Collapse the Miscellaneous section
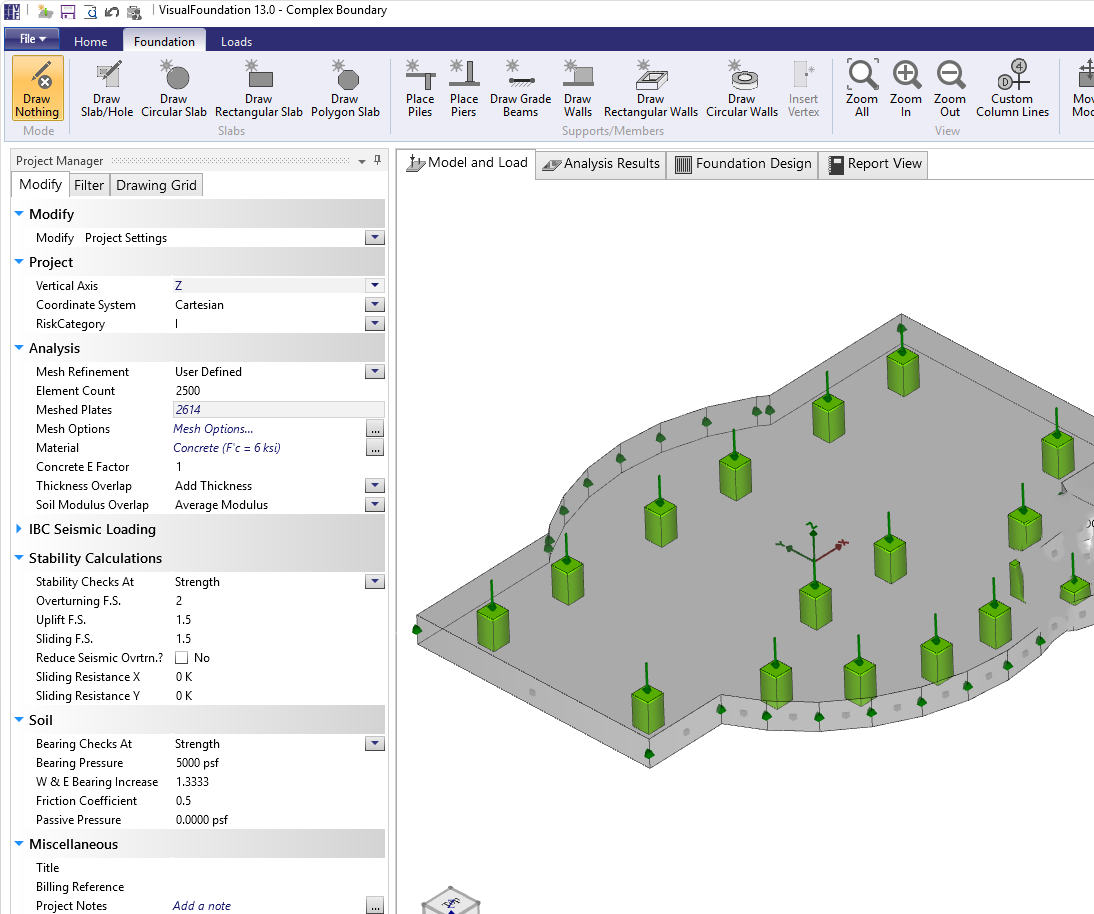The height and width of the screenshot is (914, 1094). [19, 844]
